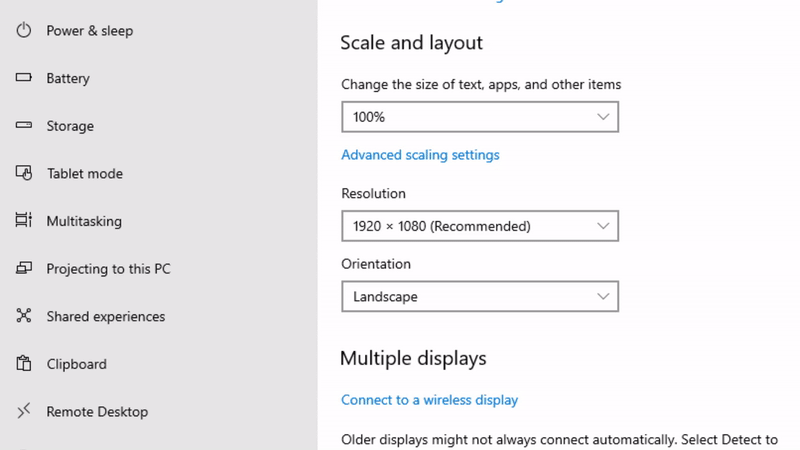This screenshot has width=800, height=450.
Task: Open Remote Desktop settings section
Action: (97, 411)
